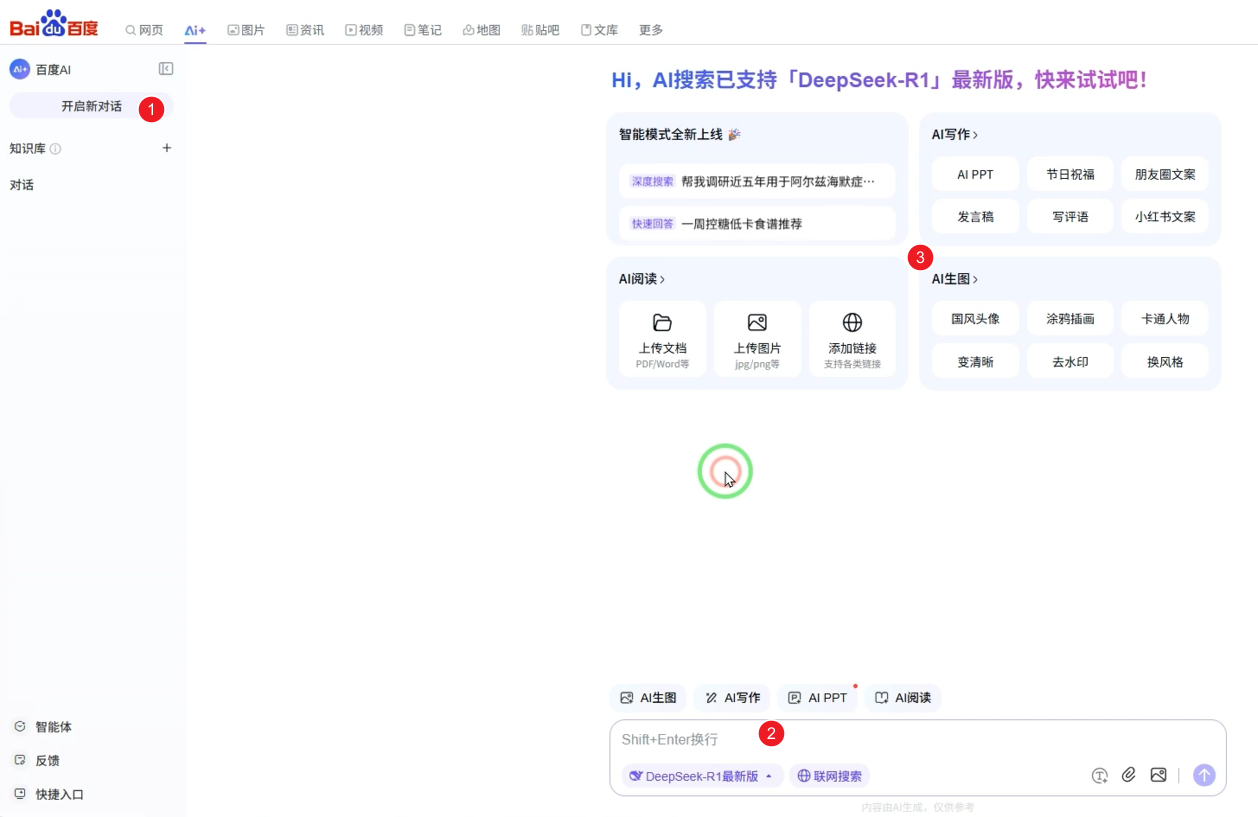Click the 上传图片 image card
This screenshot has width=1258, height=817.
coord(757,339)
